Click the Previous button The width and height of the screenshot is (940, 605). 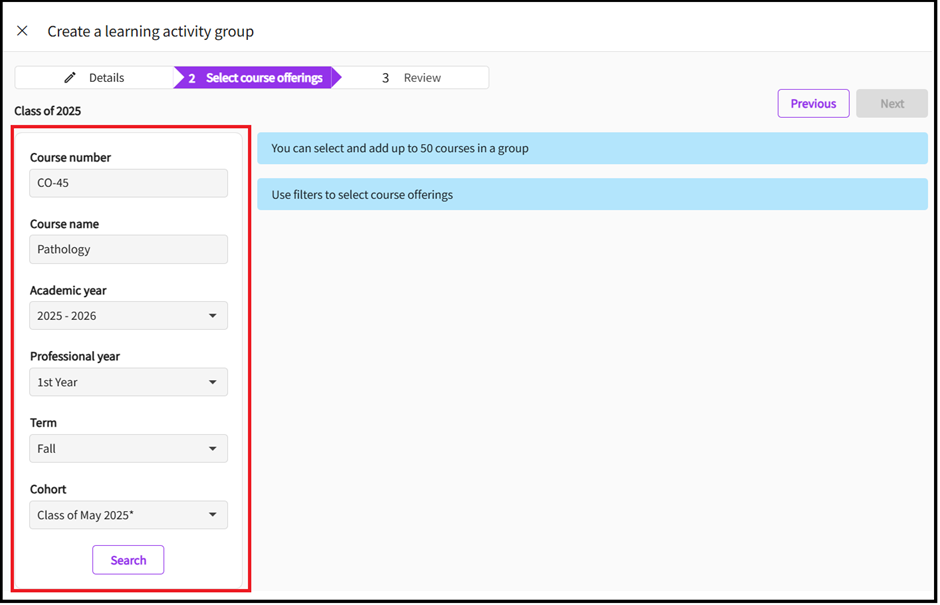click(813, 104)
